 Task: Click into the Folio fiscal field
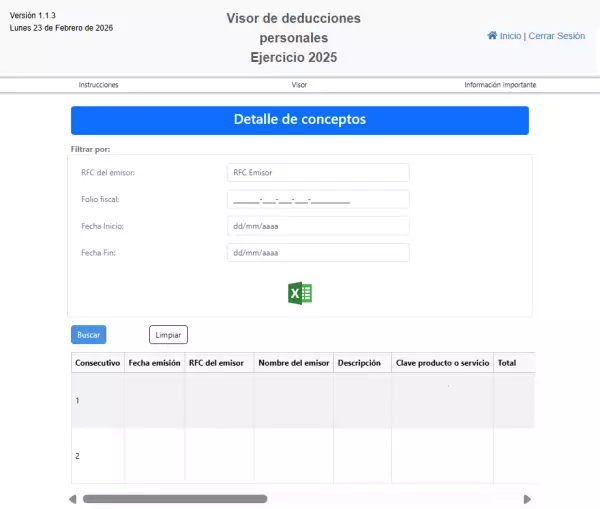coord(318,199)
